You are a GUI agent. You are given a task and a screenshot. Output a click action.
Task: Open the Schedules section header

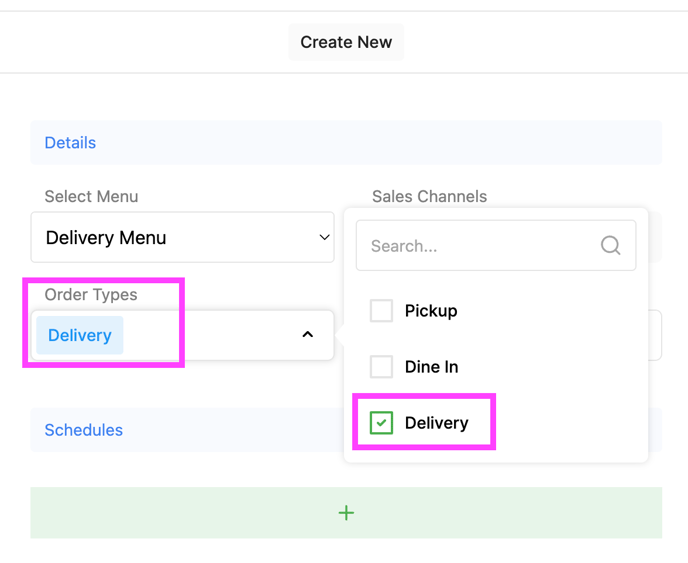[83, 430]
